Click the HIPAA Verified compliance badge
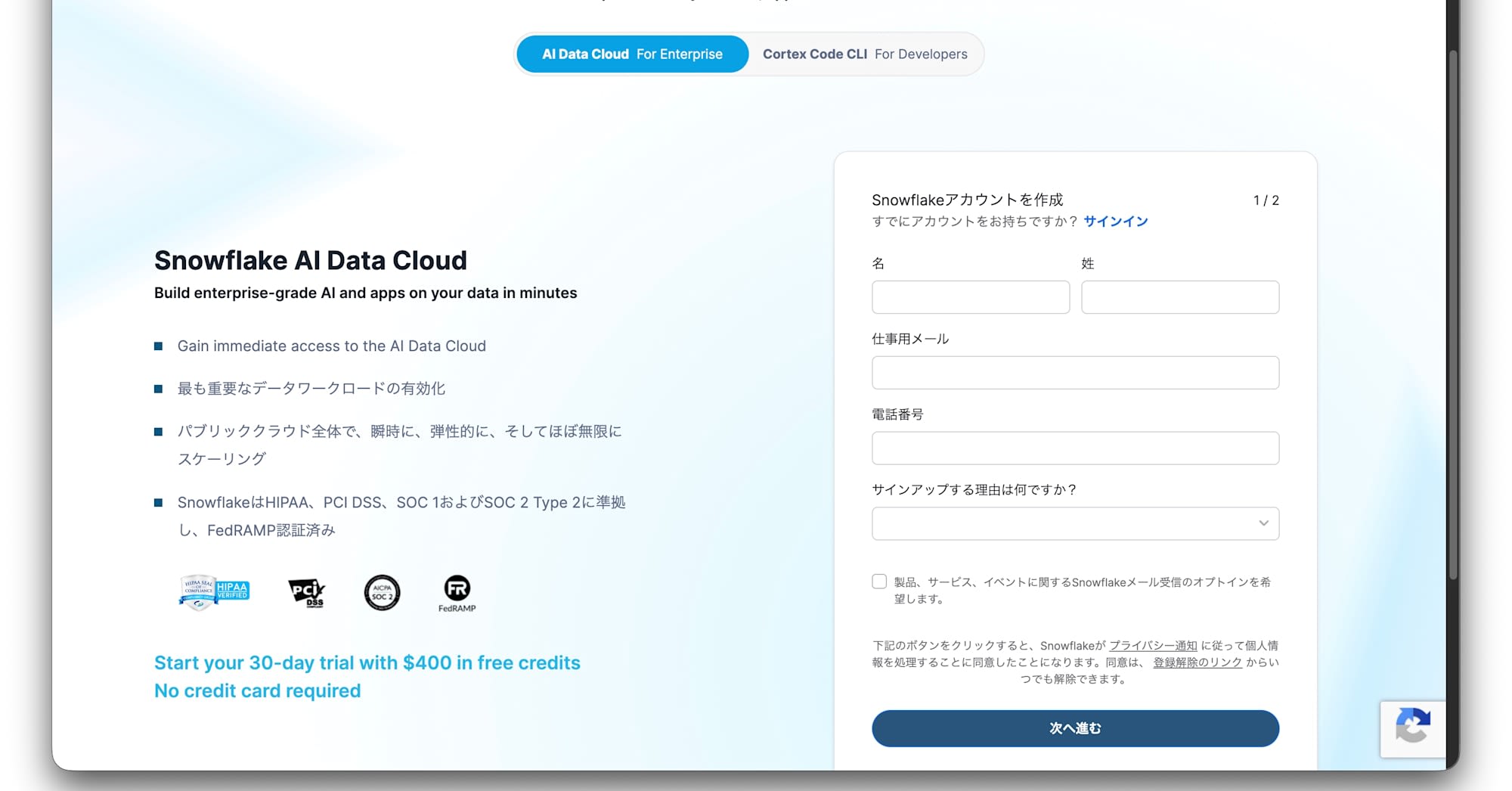The image size is (1512, 791). [x=214, y=592]
